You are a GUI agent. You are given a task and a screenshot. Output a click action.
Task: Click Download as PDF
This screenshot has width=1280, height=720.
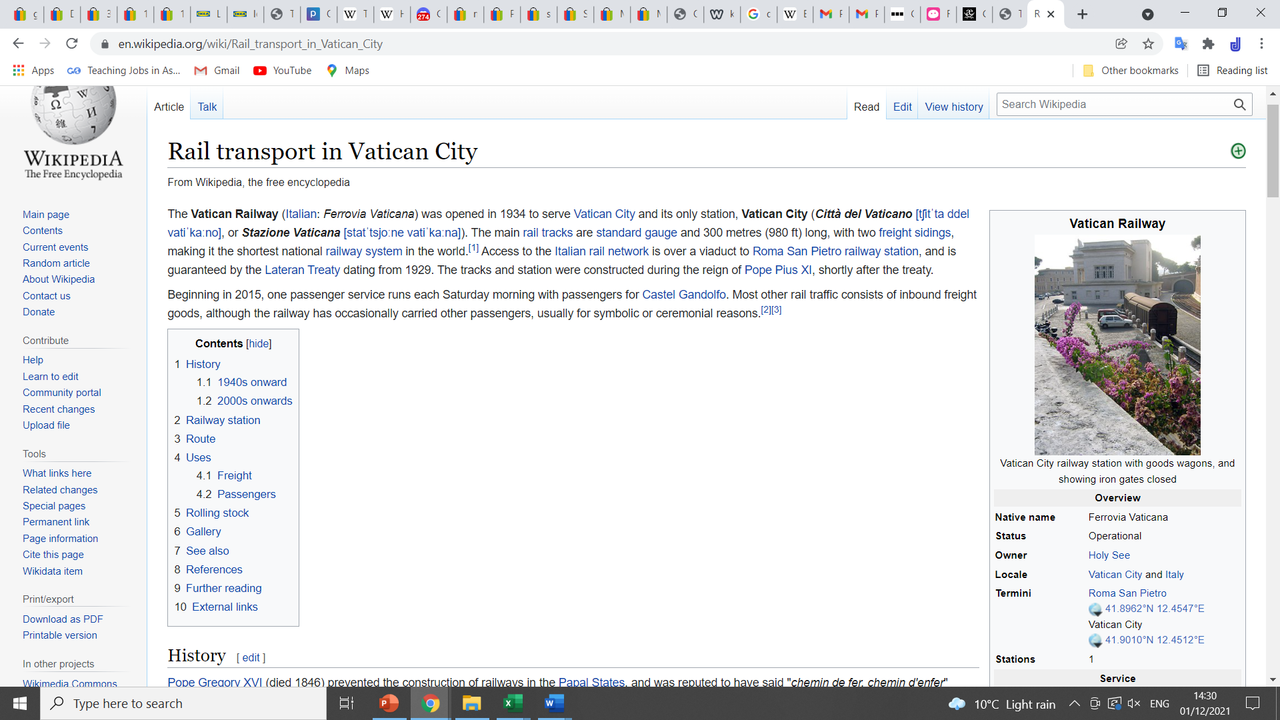63,619
